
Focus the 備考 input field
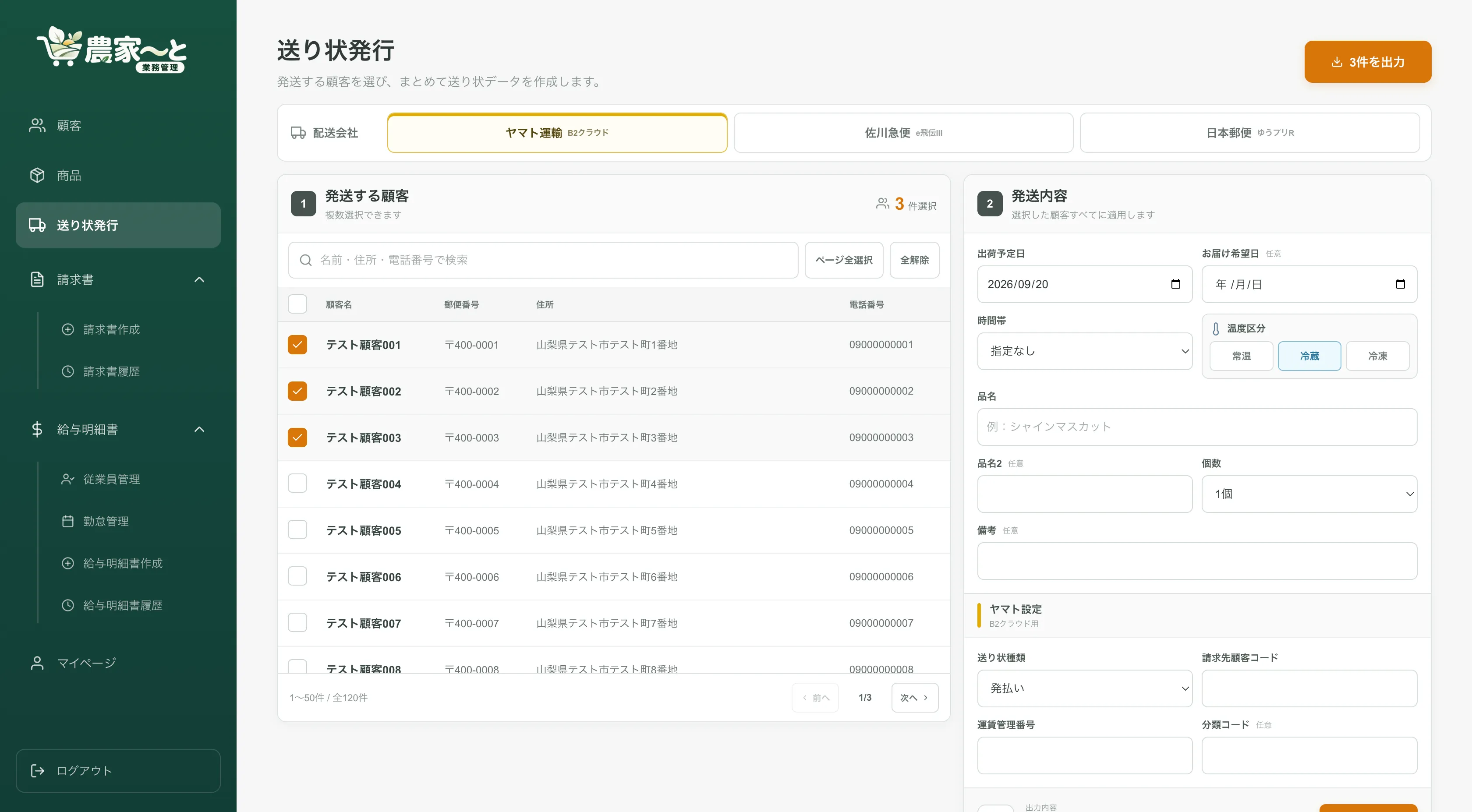click(1197, 561)
